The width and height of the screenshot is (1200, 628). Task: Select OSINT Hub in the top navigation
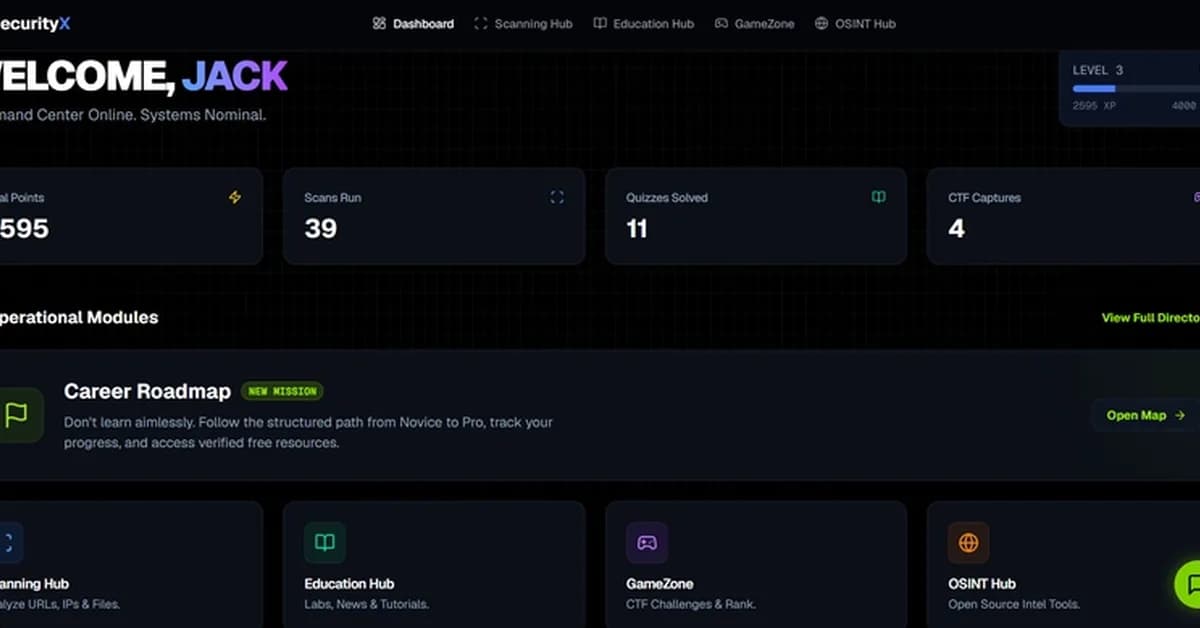[855, 24]
